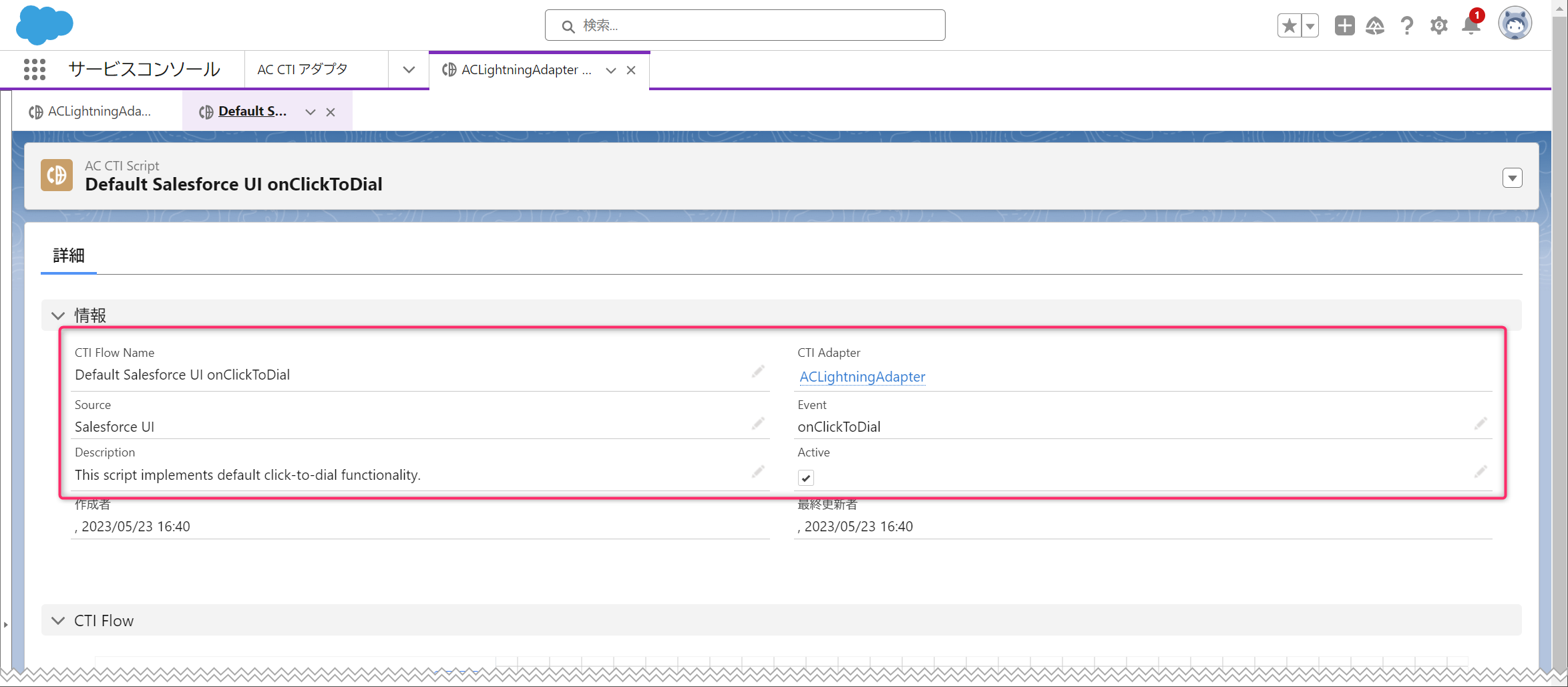Click the record title Default Salesforce UI onClickToDial
The width and height of the screenshot is (1568, 687).
click(234, 184)
